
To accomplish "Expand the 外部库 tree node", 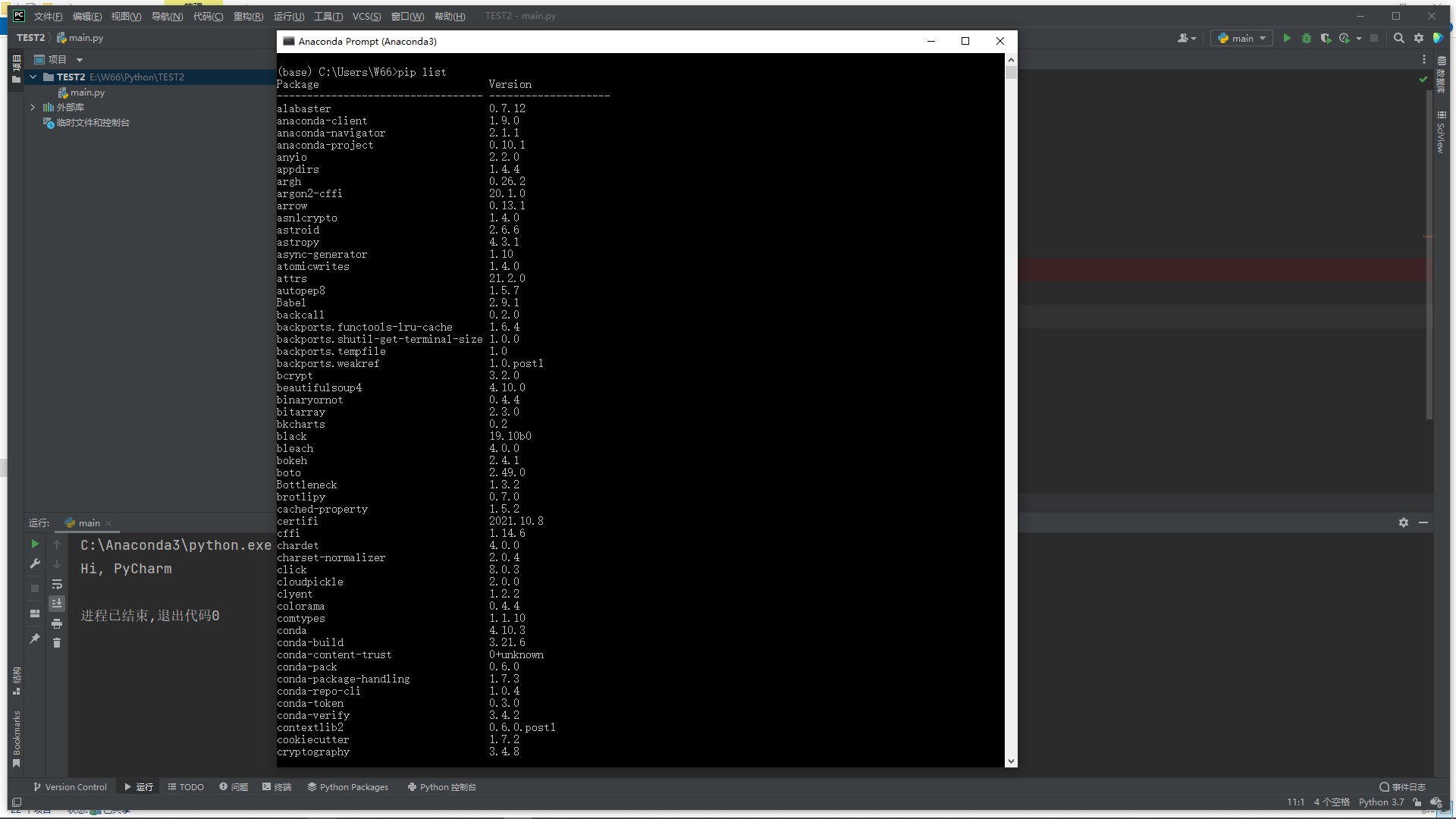I will [x=33, y=107].
